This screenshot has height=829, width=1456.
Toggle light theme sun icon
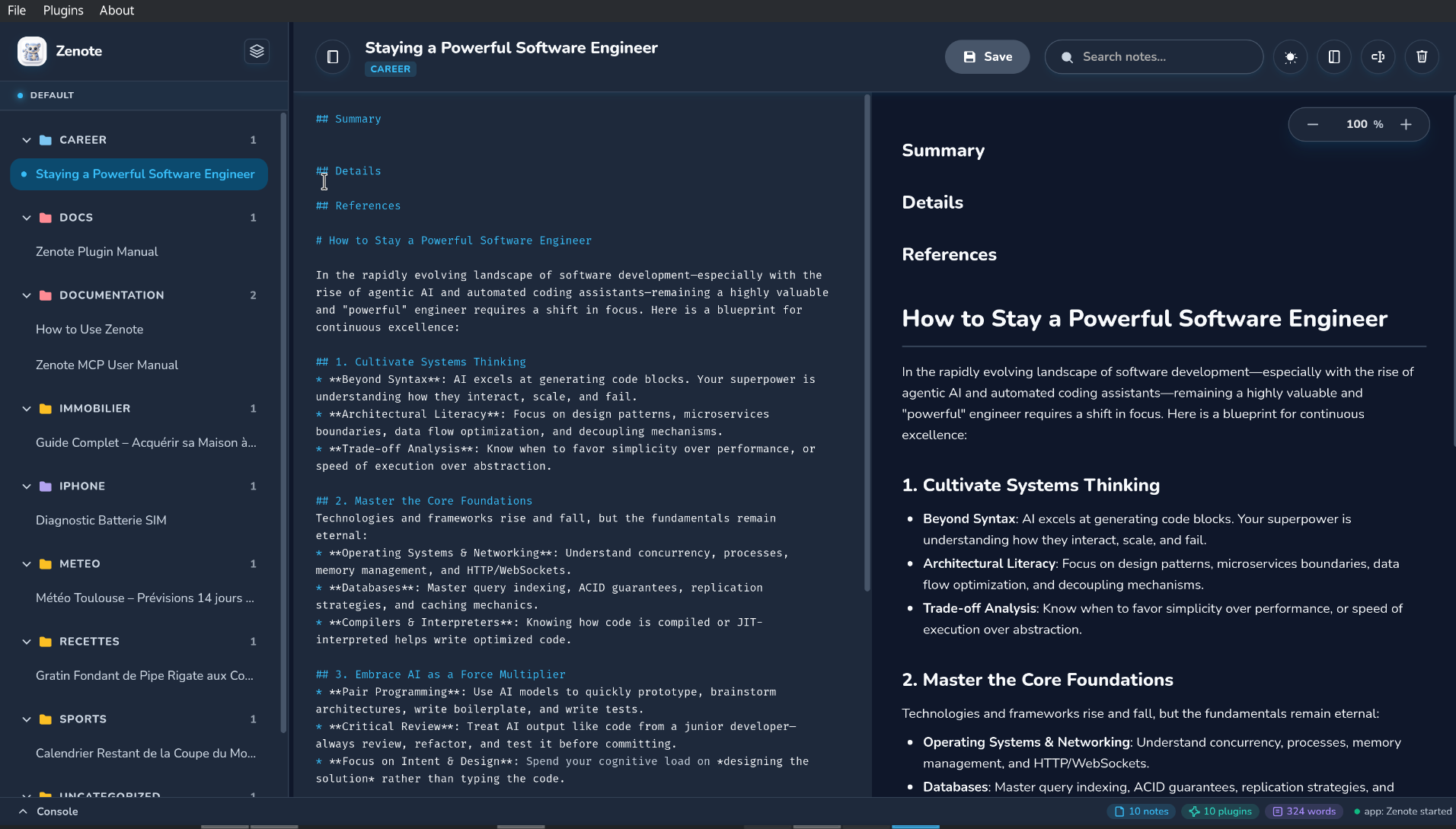[1290, 57]
